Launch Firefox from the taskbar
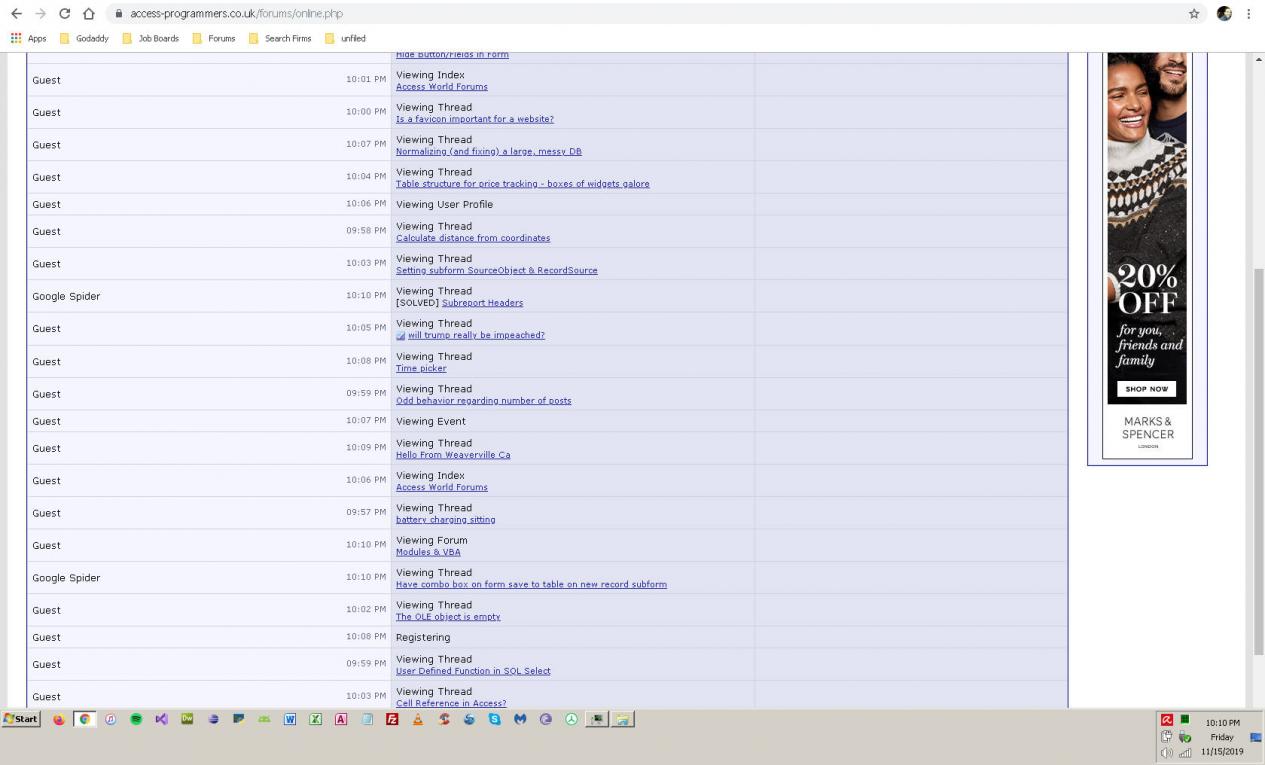 [x=59, y=719]
